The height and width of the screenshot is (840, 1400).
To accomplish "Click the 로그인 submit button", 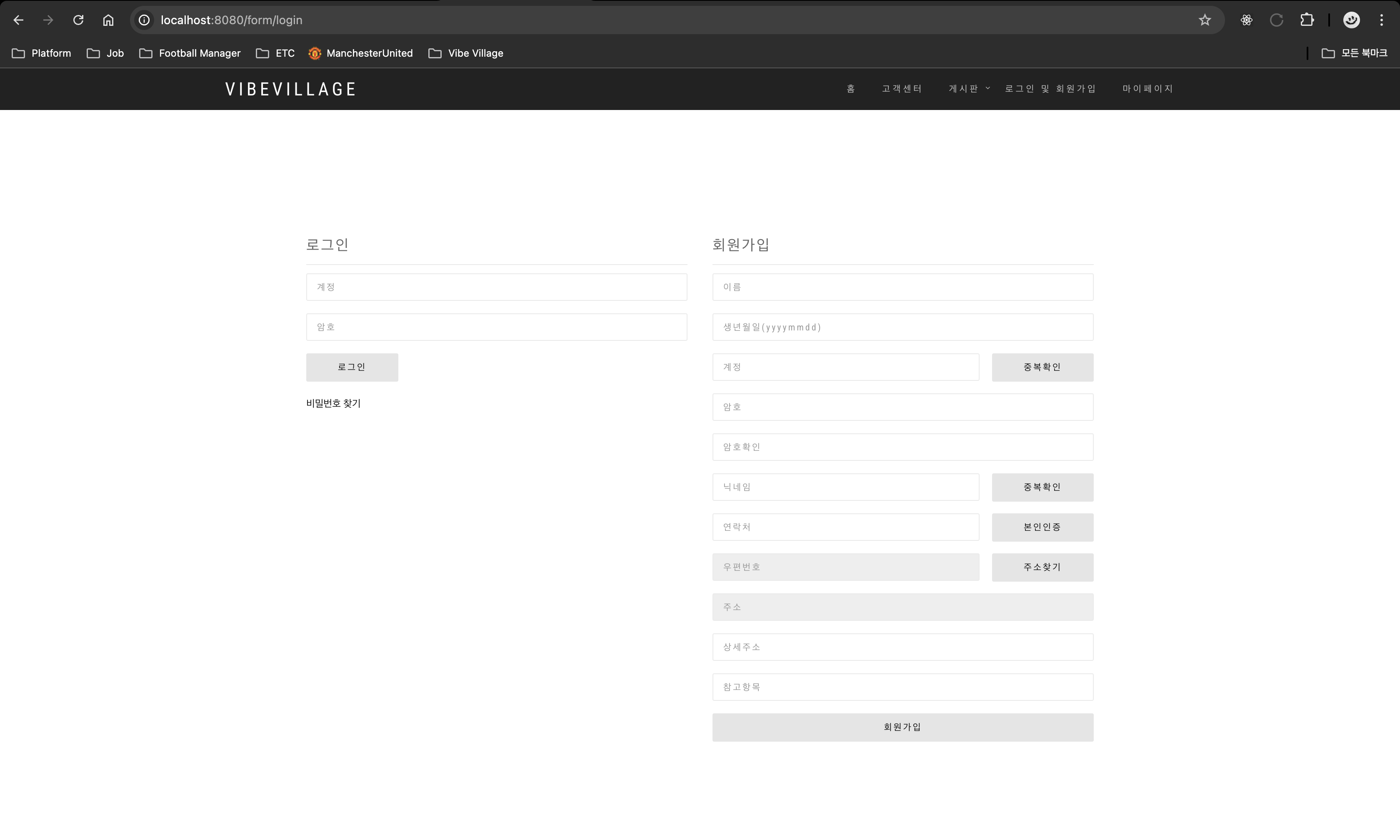I will (352, 367).
